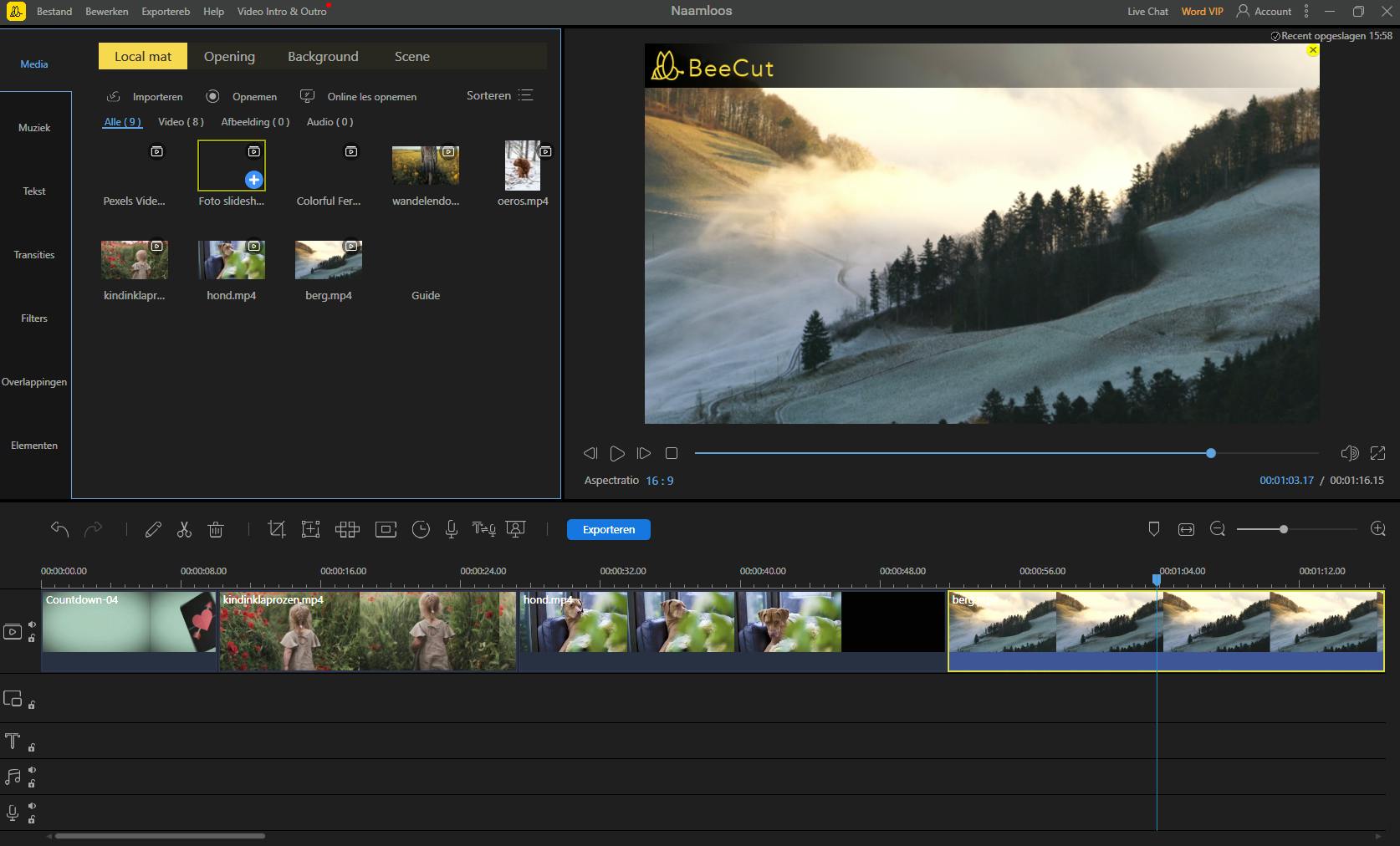This screenshot has width=1400, height=846.
Task: Switch to the Opening tab
Action: pos(229,56)
